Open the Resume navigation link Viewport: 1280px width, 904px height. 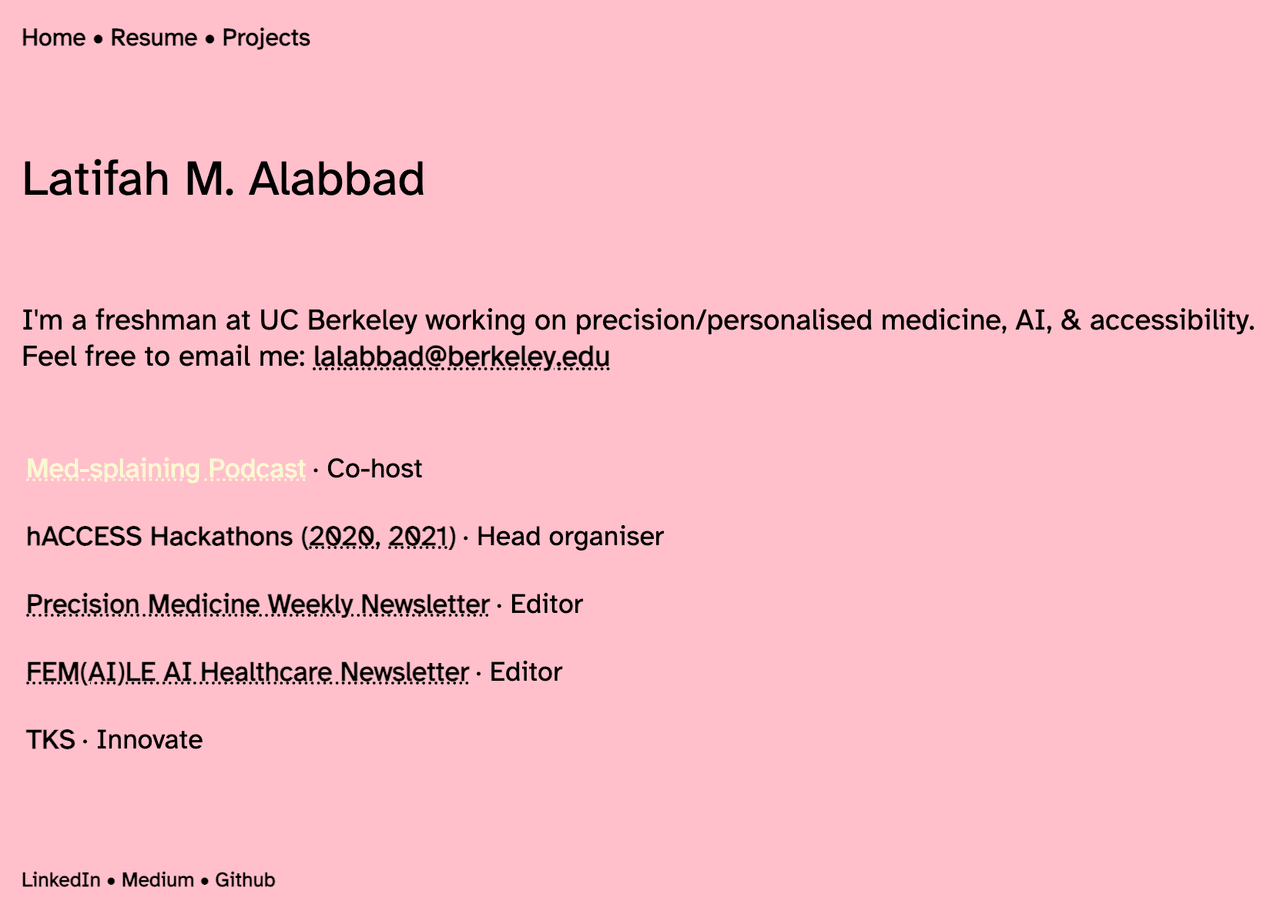(x=154, y=38)
